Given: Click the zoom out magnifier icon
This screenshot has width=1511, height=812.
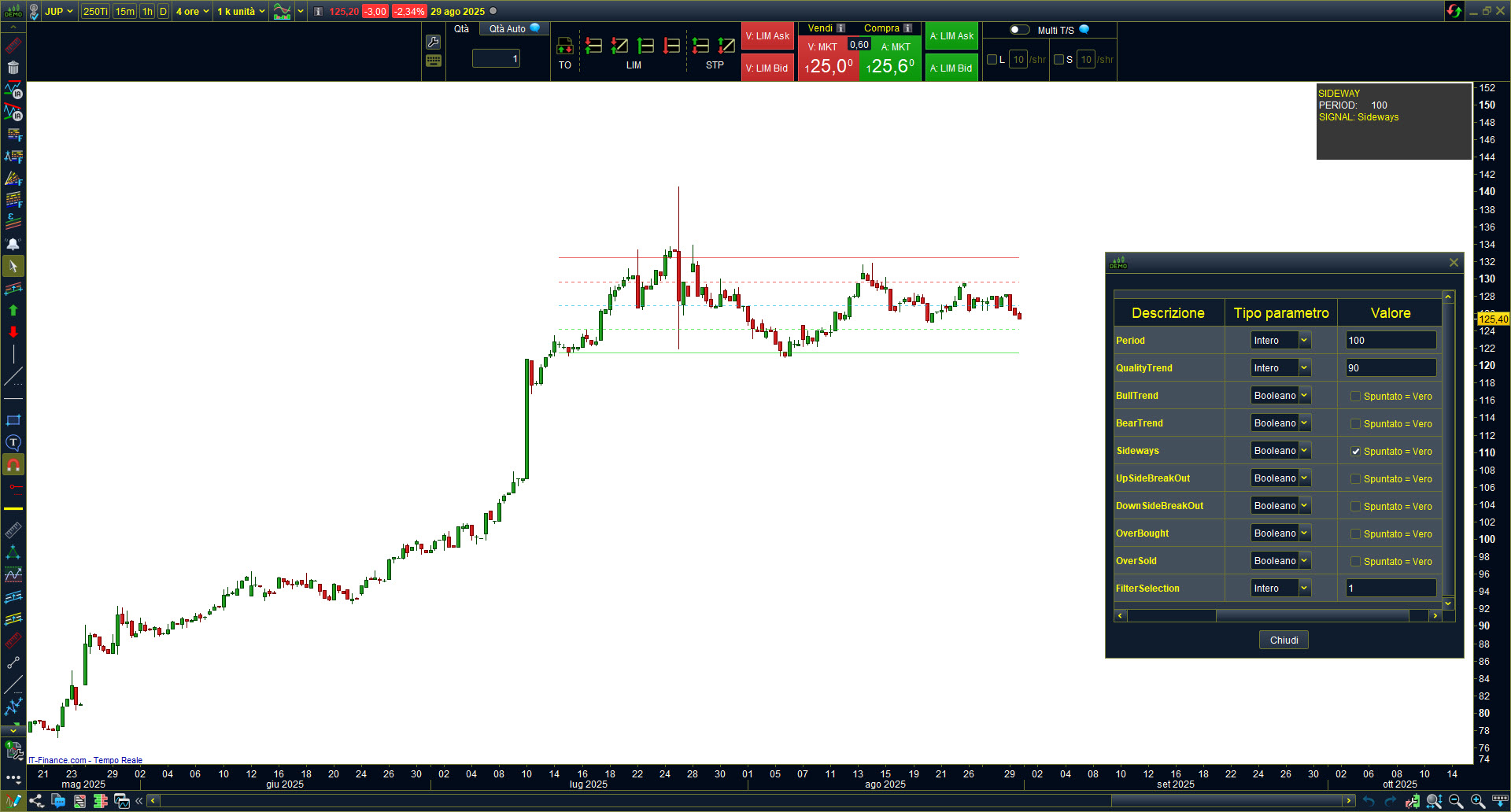Looking at the screenshot, I should coord(1456,801).
